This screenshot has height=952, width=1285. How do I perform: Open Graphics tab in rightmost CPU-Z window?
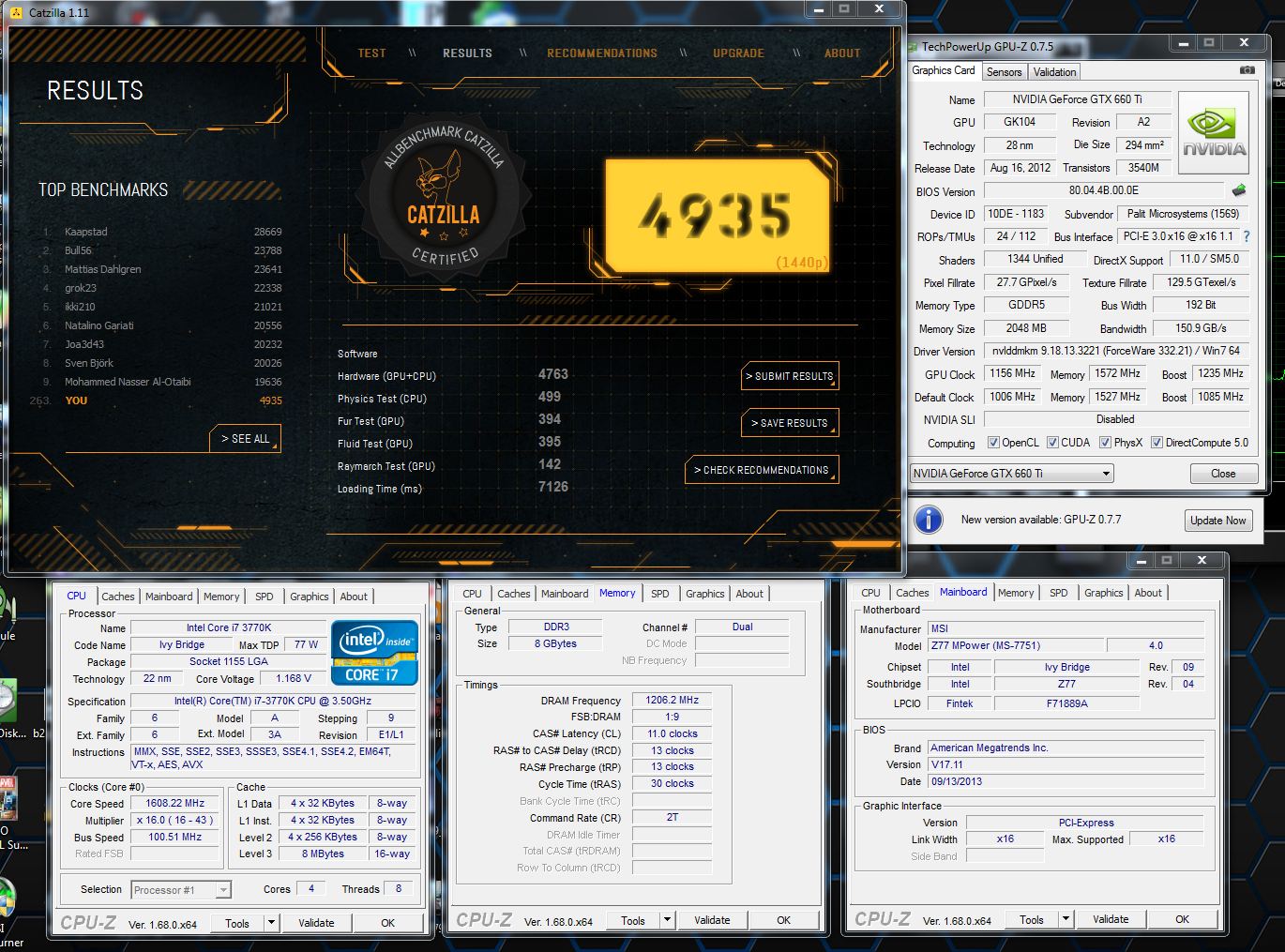tap(1103, 593)
